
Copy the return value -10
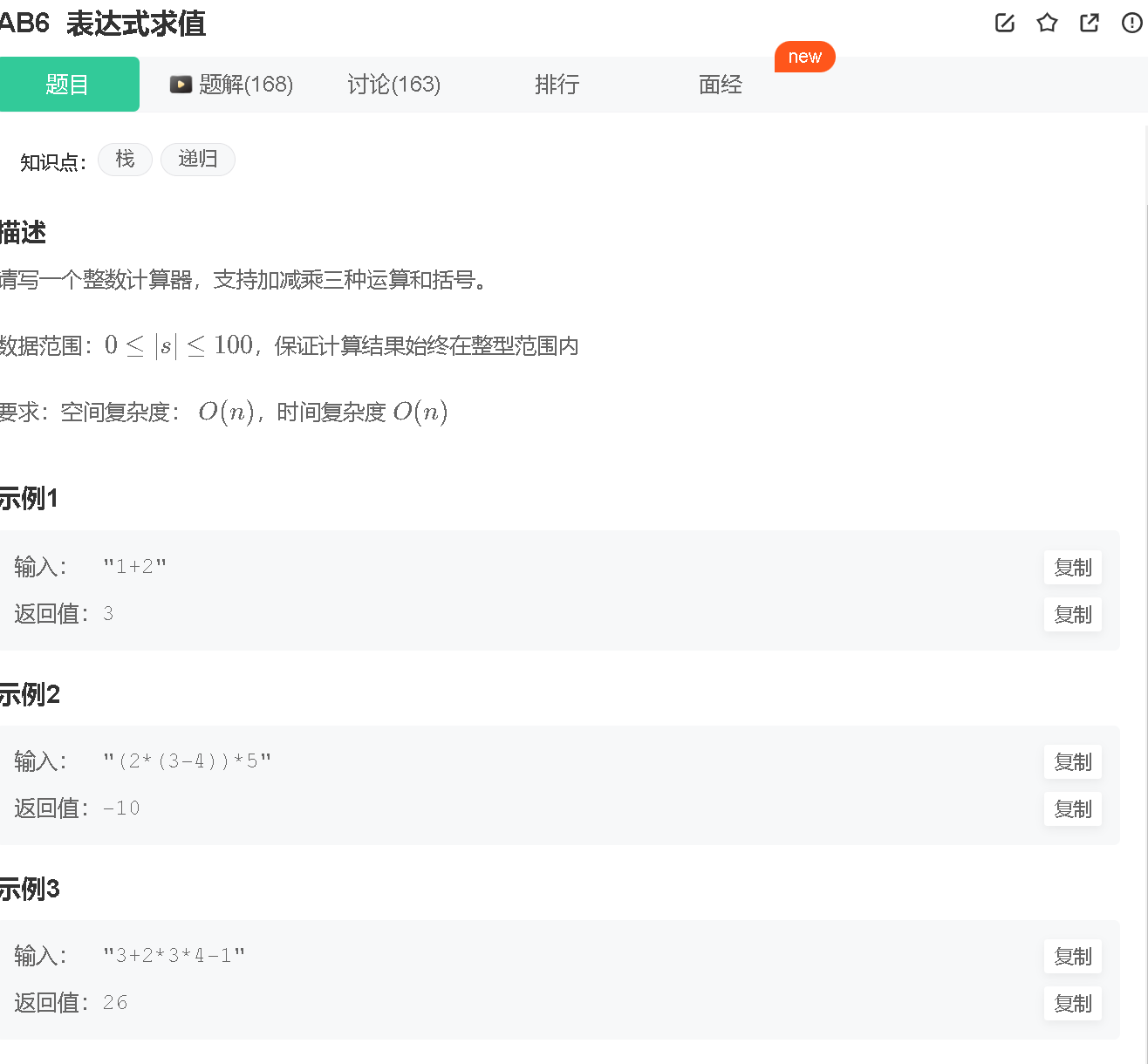tap(1073, 809)
